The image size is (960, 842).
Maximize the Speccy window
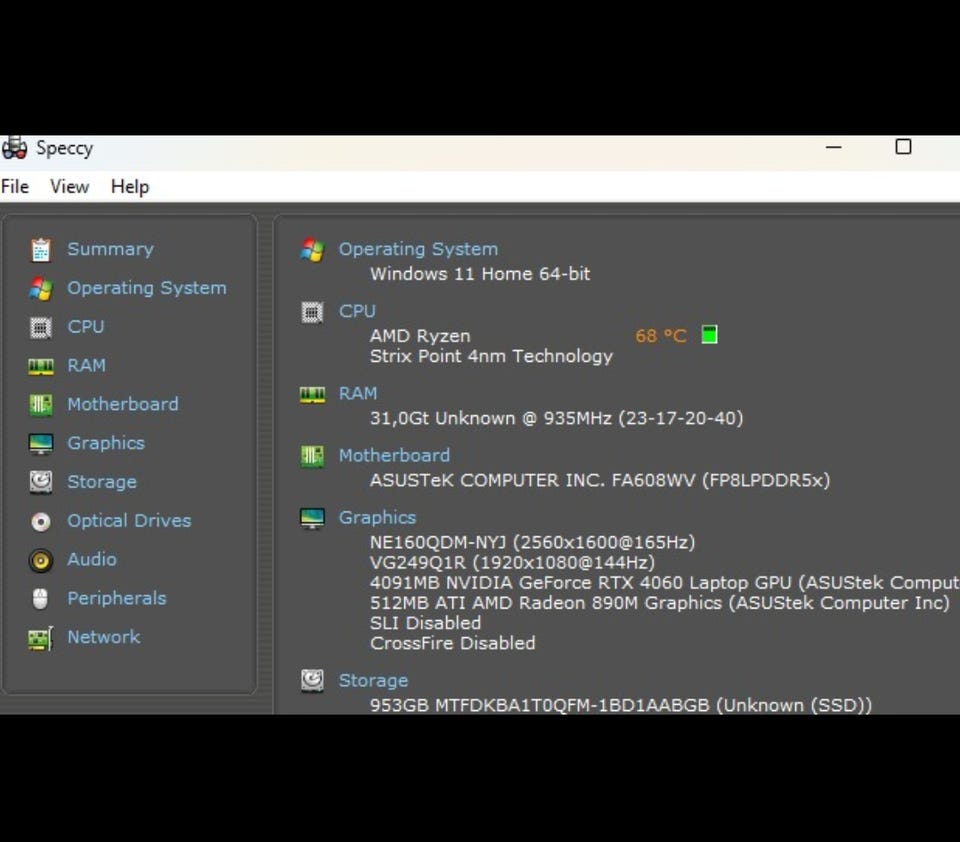tap(903, 147)
